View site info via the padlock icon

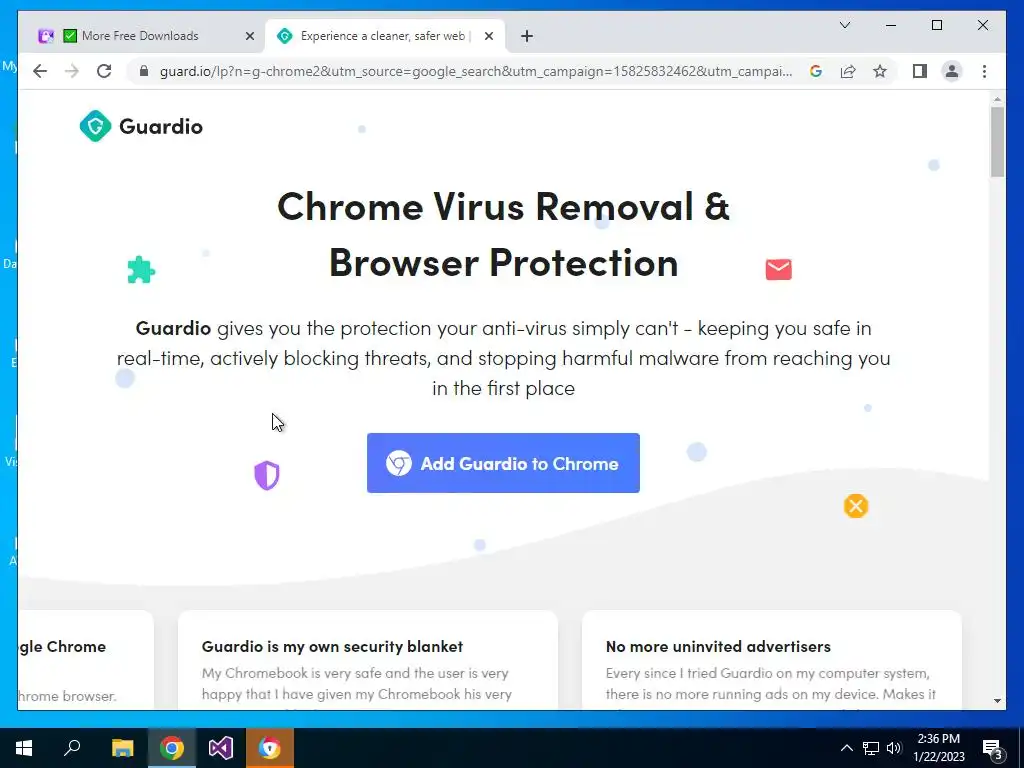[144, 71]
